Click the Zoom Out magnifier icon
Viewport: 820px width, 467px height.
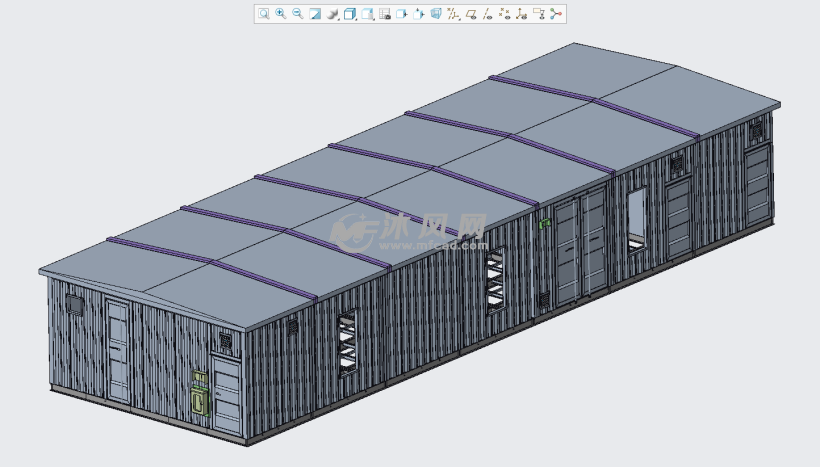click(298, 14)
